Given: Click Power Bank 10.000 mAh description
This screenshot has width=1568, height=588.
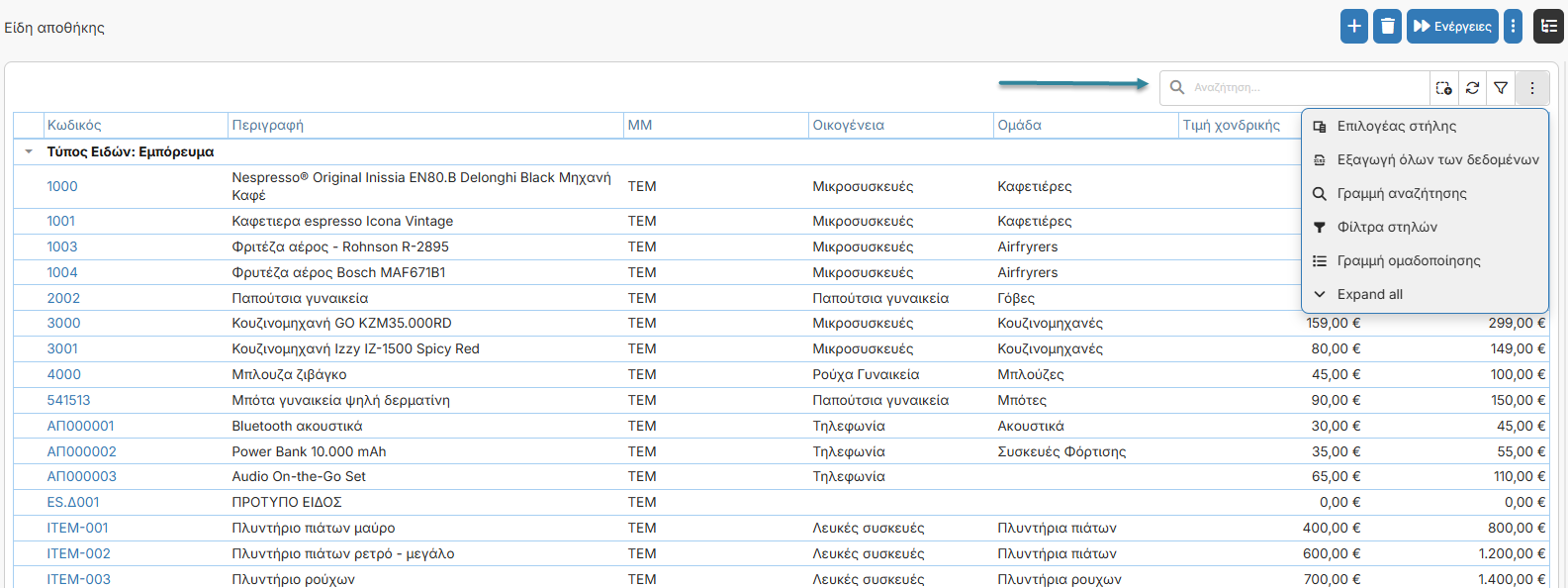Looking at the screenshot, I should click(309, 451).
